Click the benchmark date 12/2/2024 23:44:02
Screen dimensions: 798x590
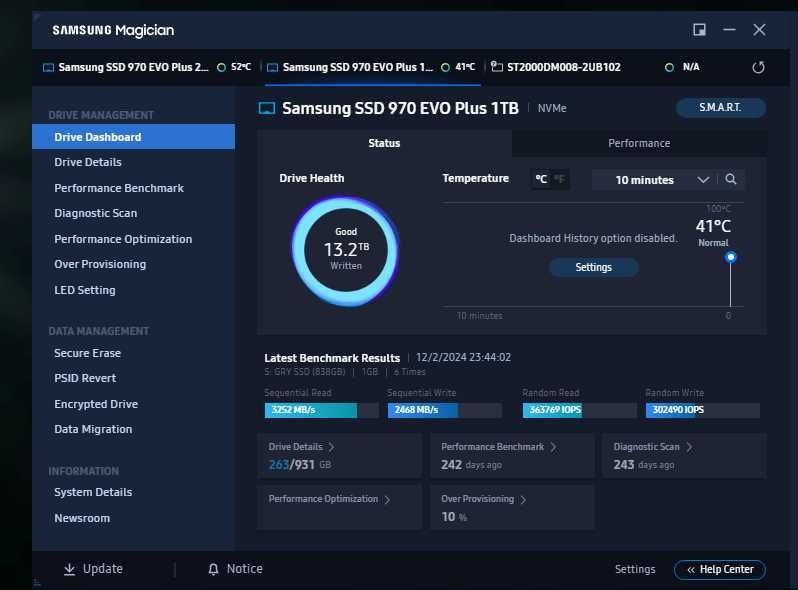(x=464, y=357)
